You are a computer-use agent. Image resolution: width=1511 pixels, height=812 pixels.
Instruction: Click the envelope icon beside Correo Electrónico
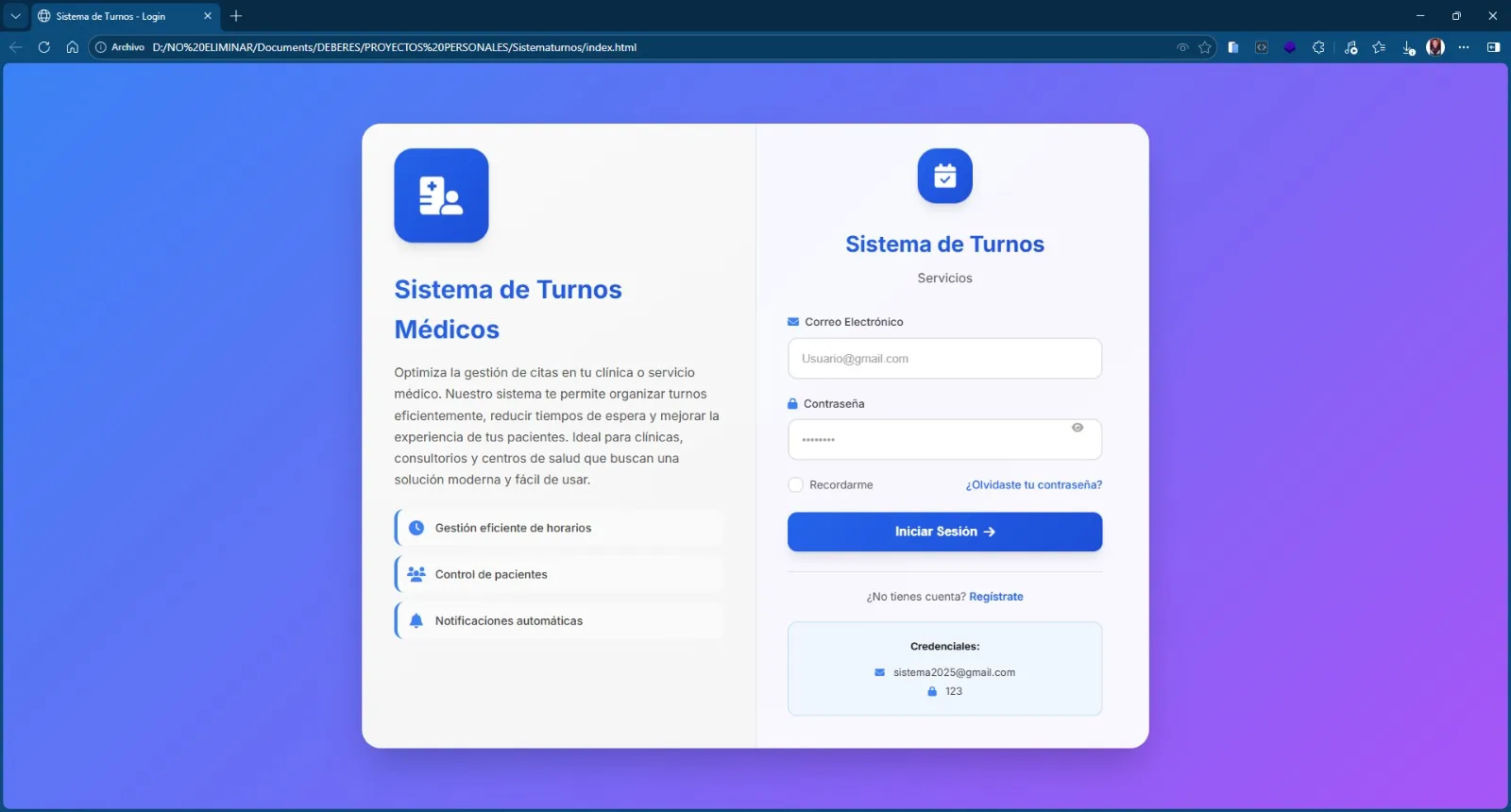(x=793, y=322)
